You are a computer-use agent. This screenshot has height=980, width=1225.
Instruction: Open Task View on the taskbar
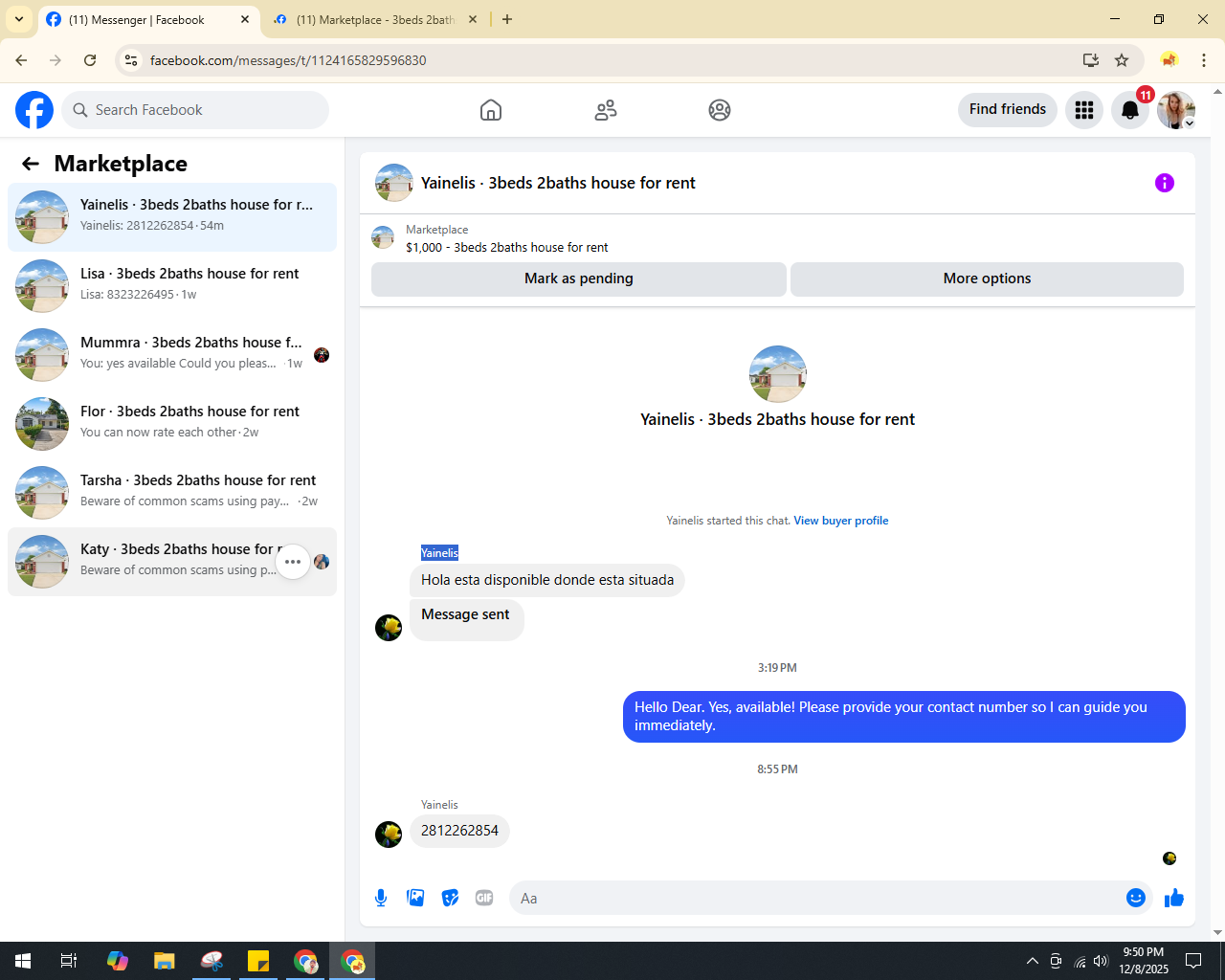[69, 961]
